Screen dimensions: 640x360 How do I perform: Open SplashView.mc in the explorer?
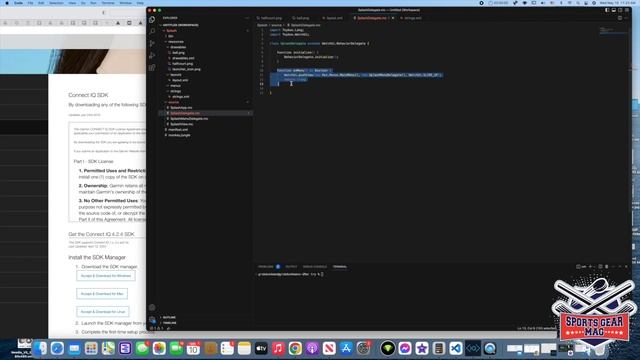[x=182, y=124]
